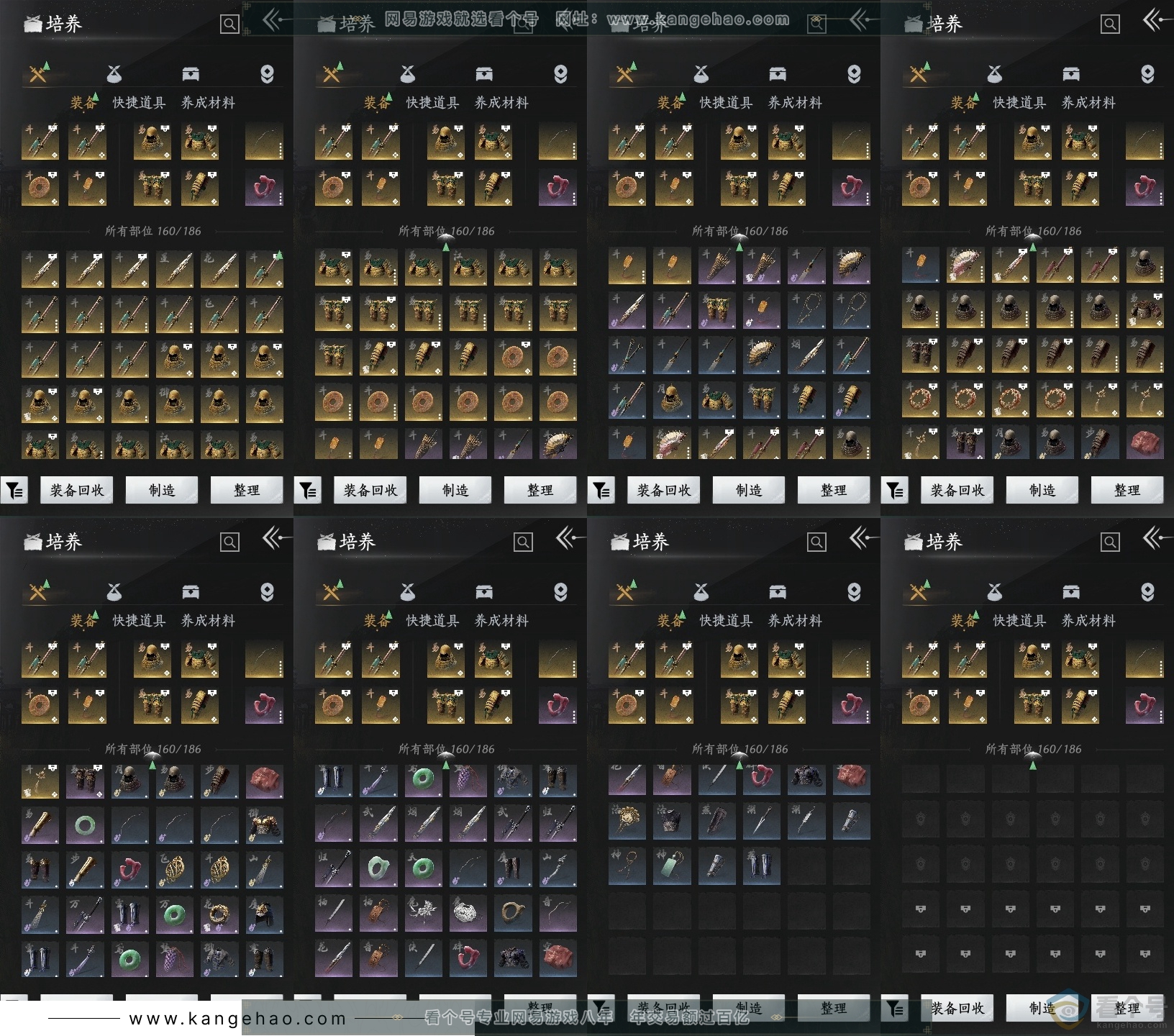Screen dimensions: 1174x1036
Task: Click 制造 button in the first panel
Action: point(162,491)
